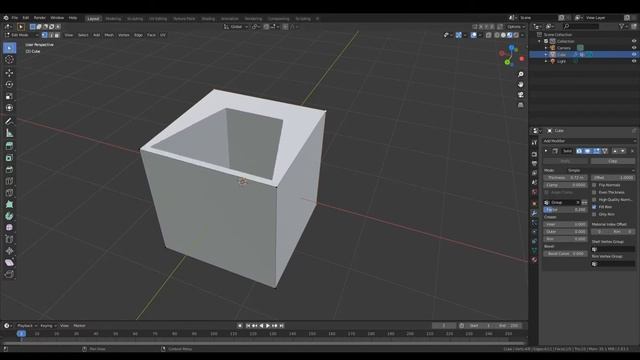
Task: Hide the Cube object in outliner
Action: [634, 54]
